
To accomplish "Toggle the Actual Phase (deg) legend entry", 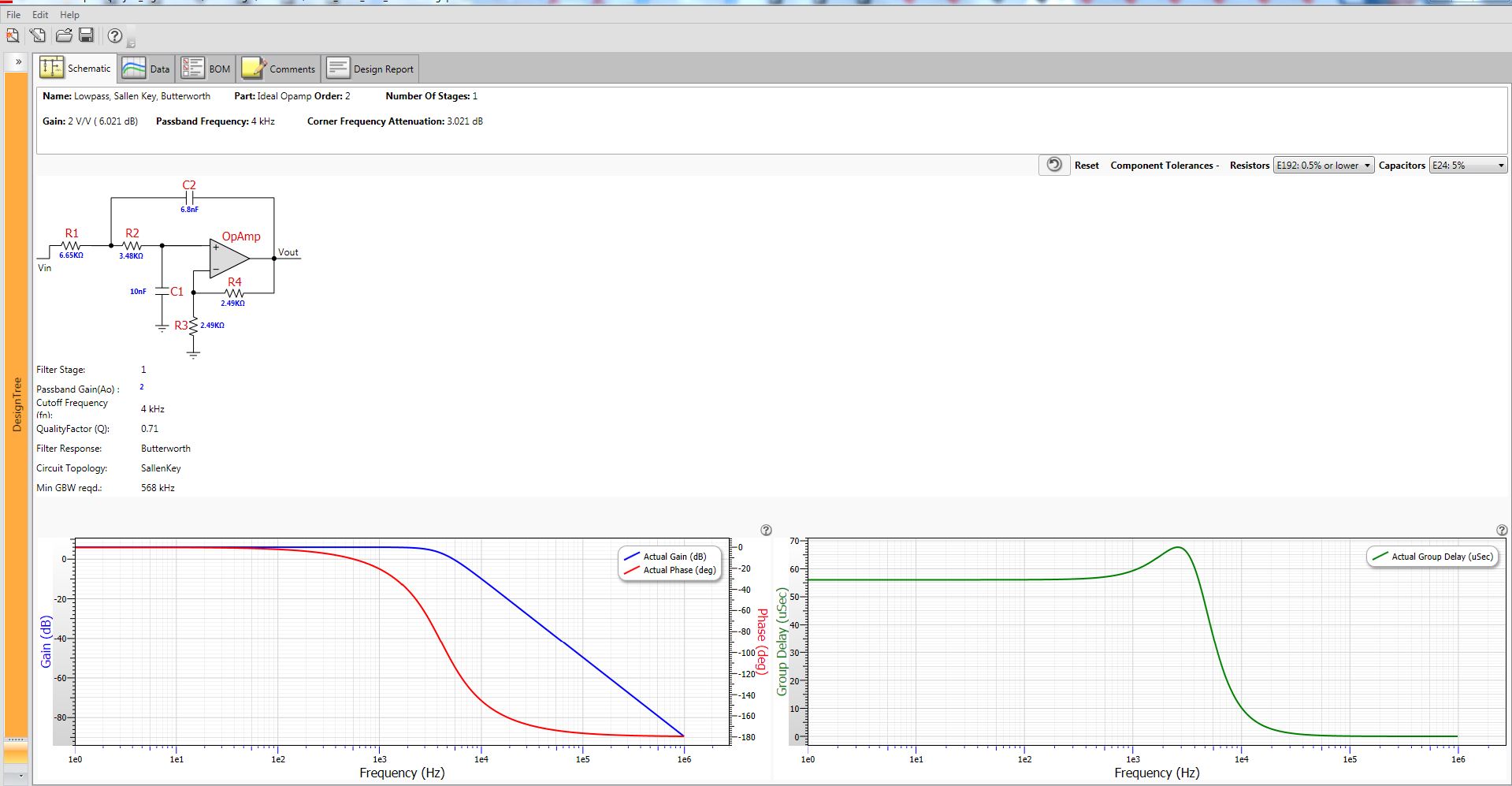I will tap(678, 570).
